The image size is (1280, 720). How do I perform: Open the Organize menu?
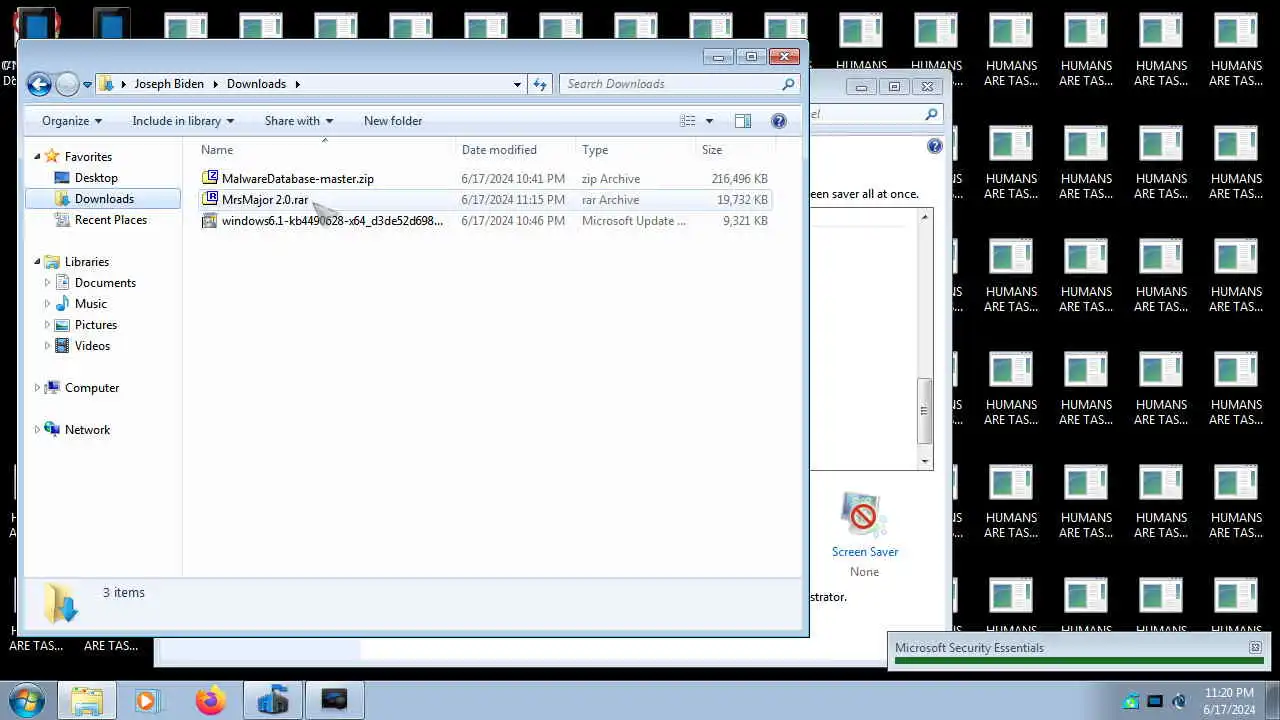(x=71, y=121)
